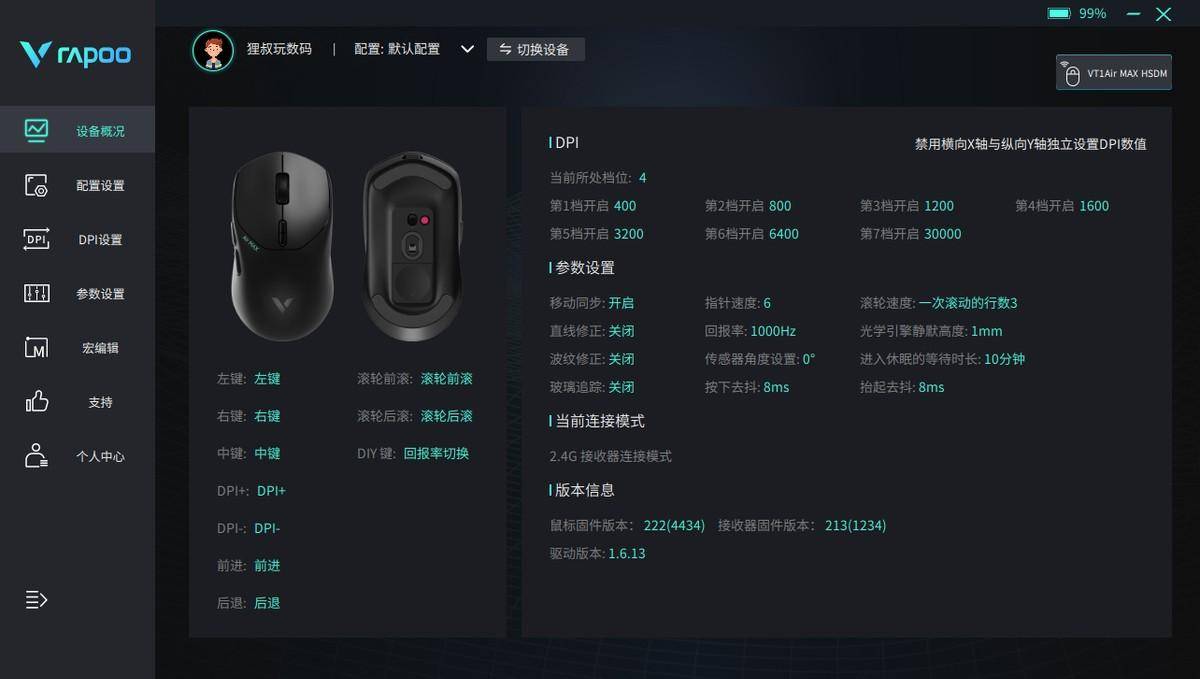Expand the 配置: 默认配置 dropdown arrow
The width and height of the screenshot is (1200, 679).
(467, 49)
